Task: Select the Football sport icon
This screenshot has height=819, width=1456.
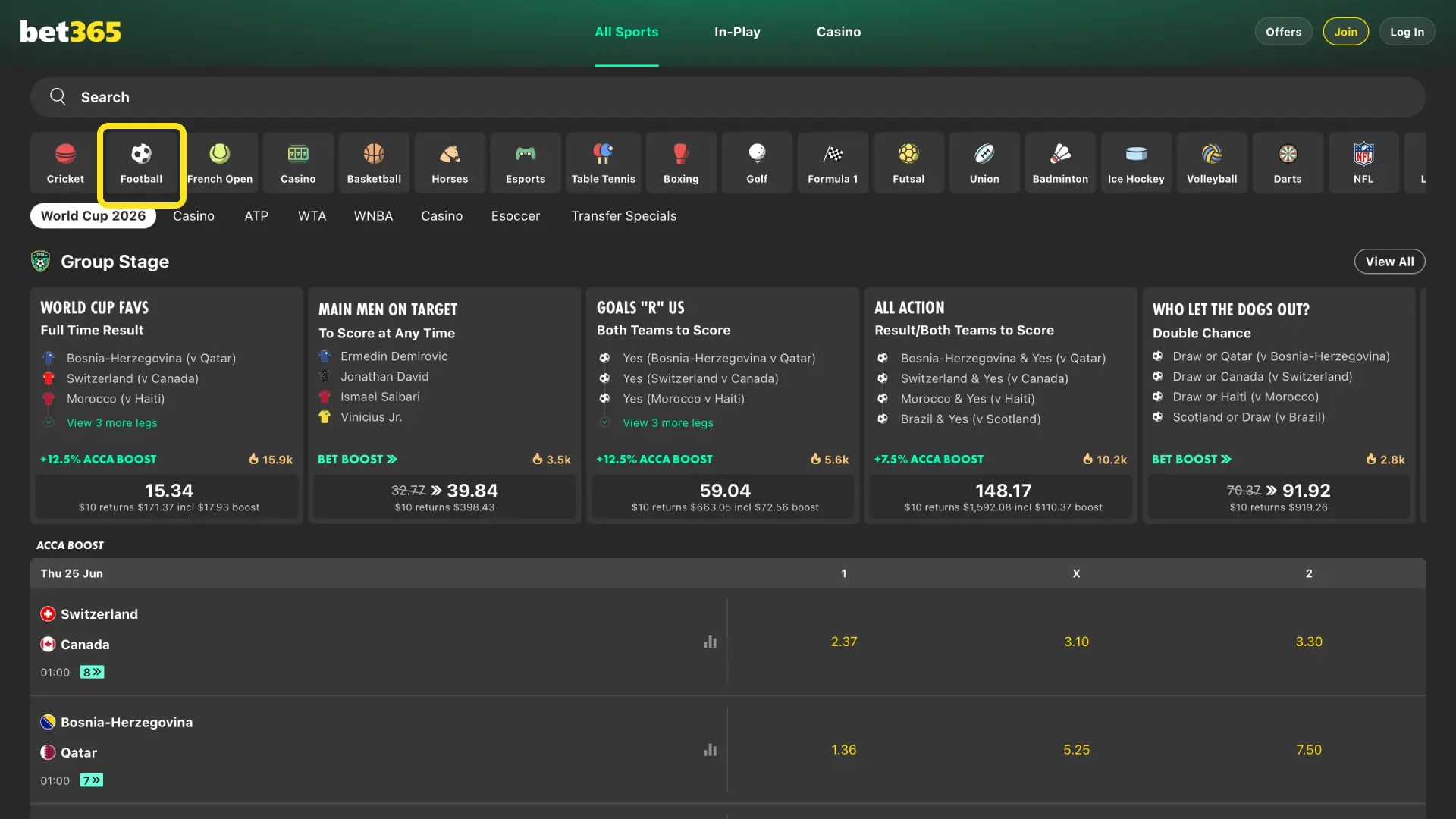Action: pyautogui.click(x=142, y=164)
